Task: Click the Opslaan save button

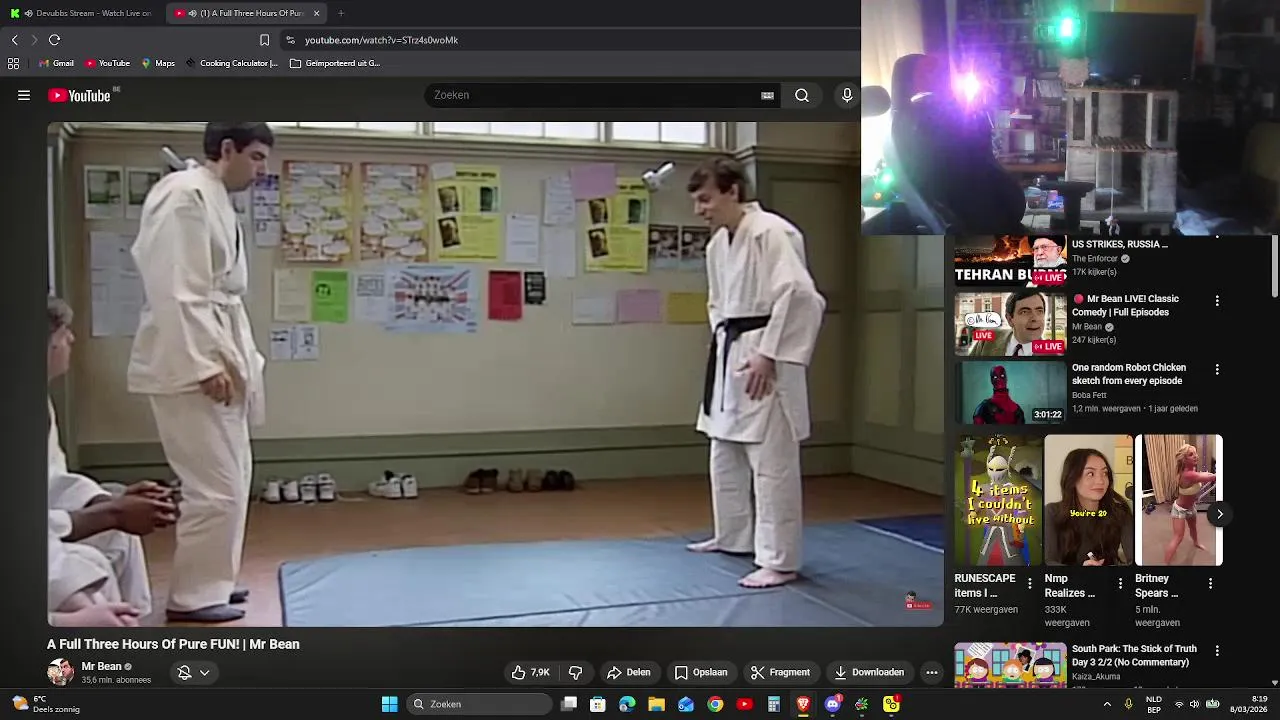Action: coord(701,672)
